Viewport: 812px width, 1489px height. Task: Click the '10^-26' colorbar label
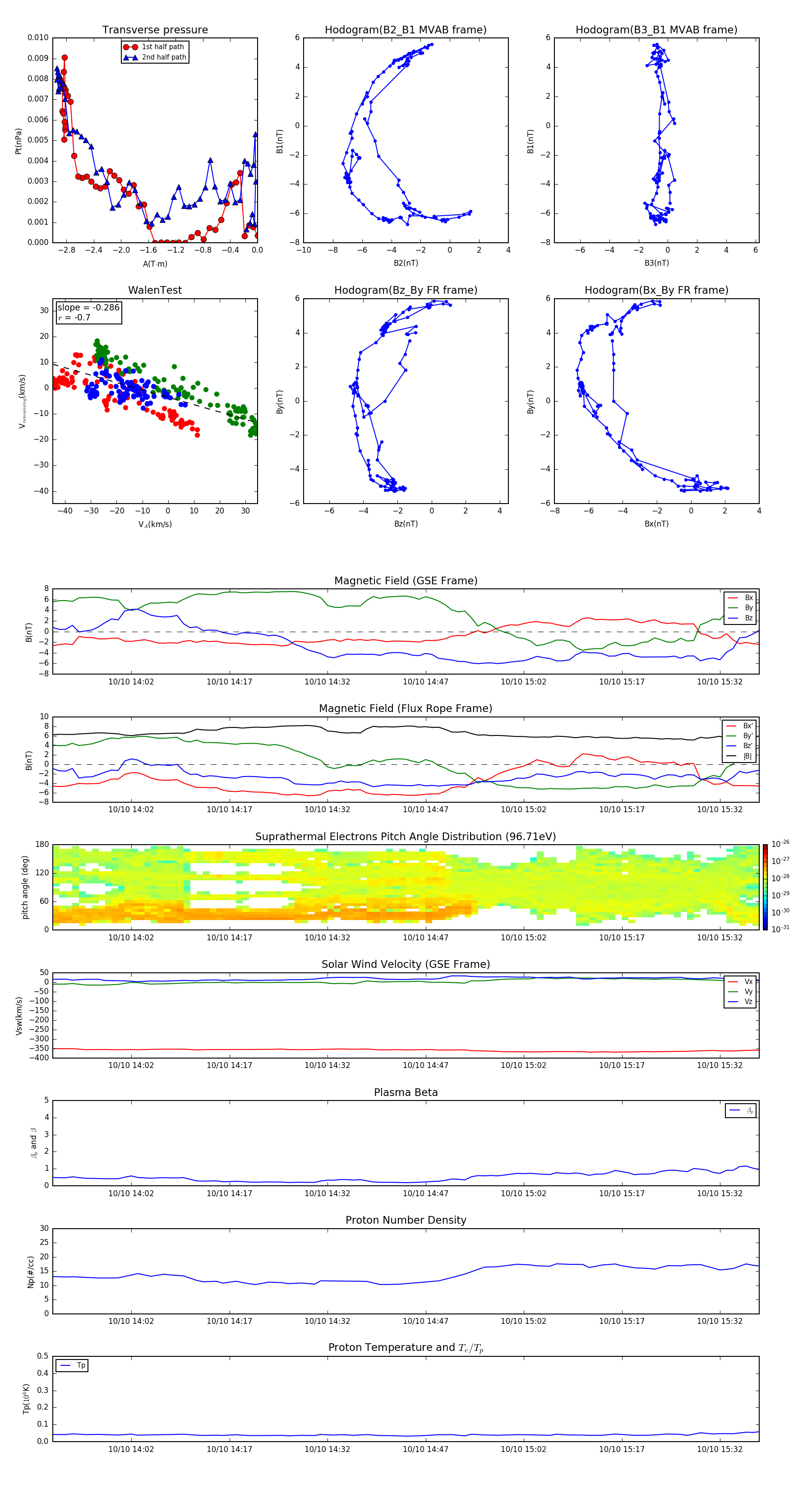click(x=780, y=844)
